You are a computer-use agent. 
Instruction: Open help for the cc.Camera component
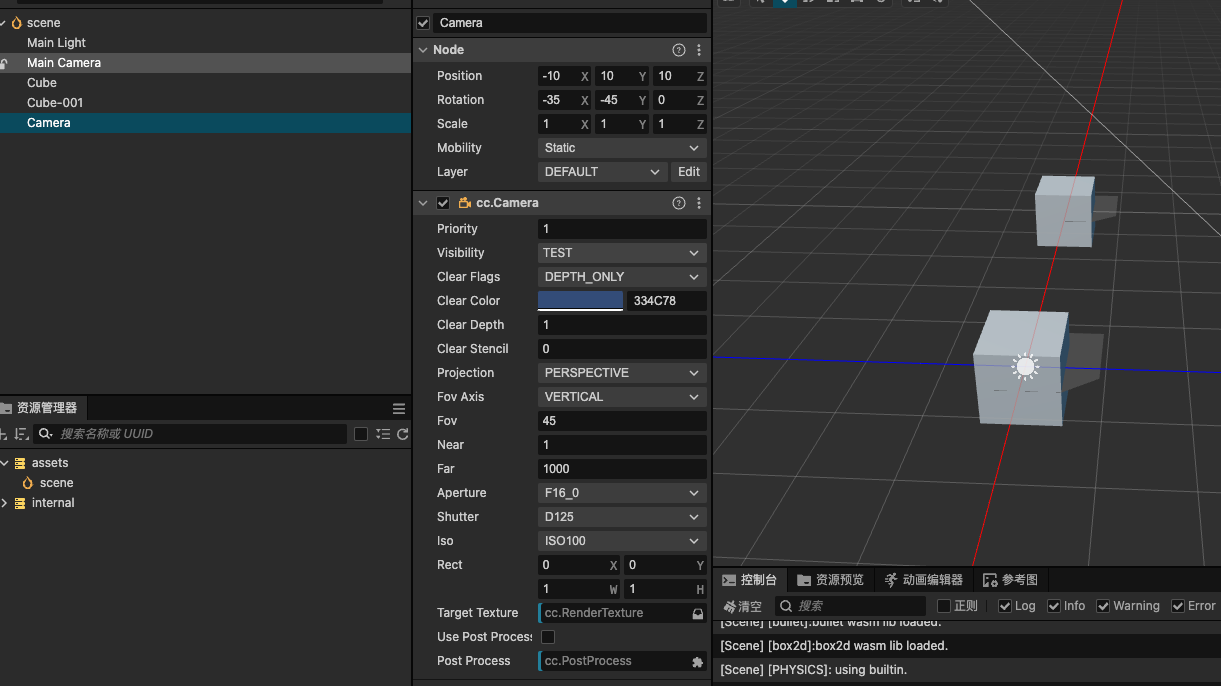(x=679, y=203)
